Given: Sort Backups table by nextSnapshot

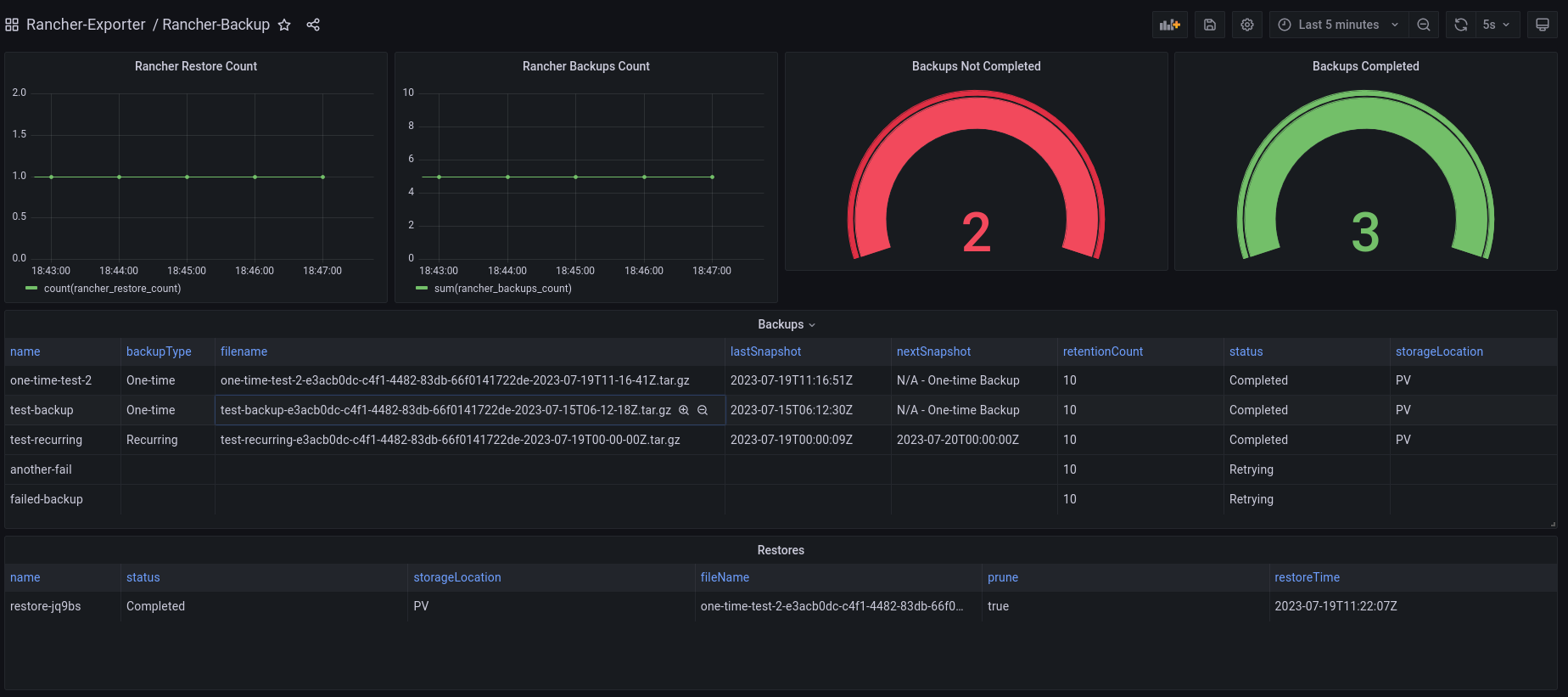Looking at the screenshot, I should tap(933, 351).
